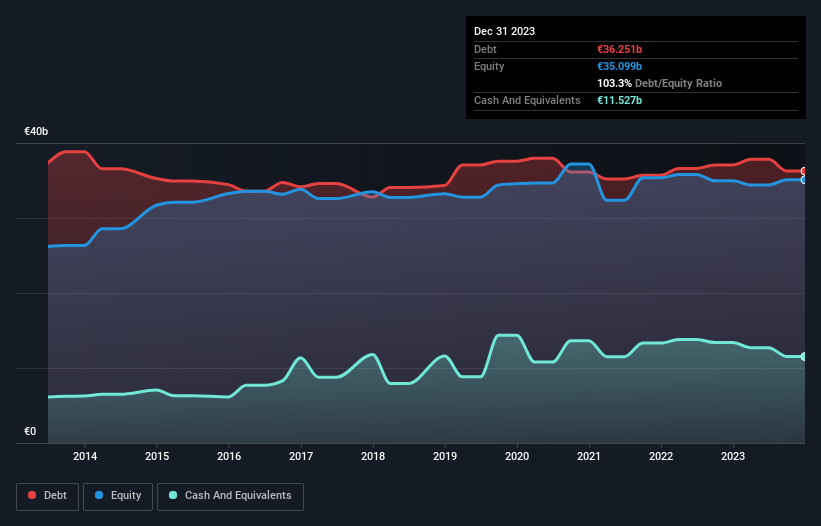821x526 pixels.
Task: Select the teal Cash endpoint marker on the chart
Action: (804, 356)
